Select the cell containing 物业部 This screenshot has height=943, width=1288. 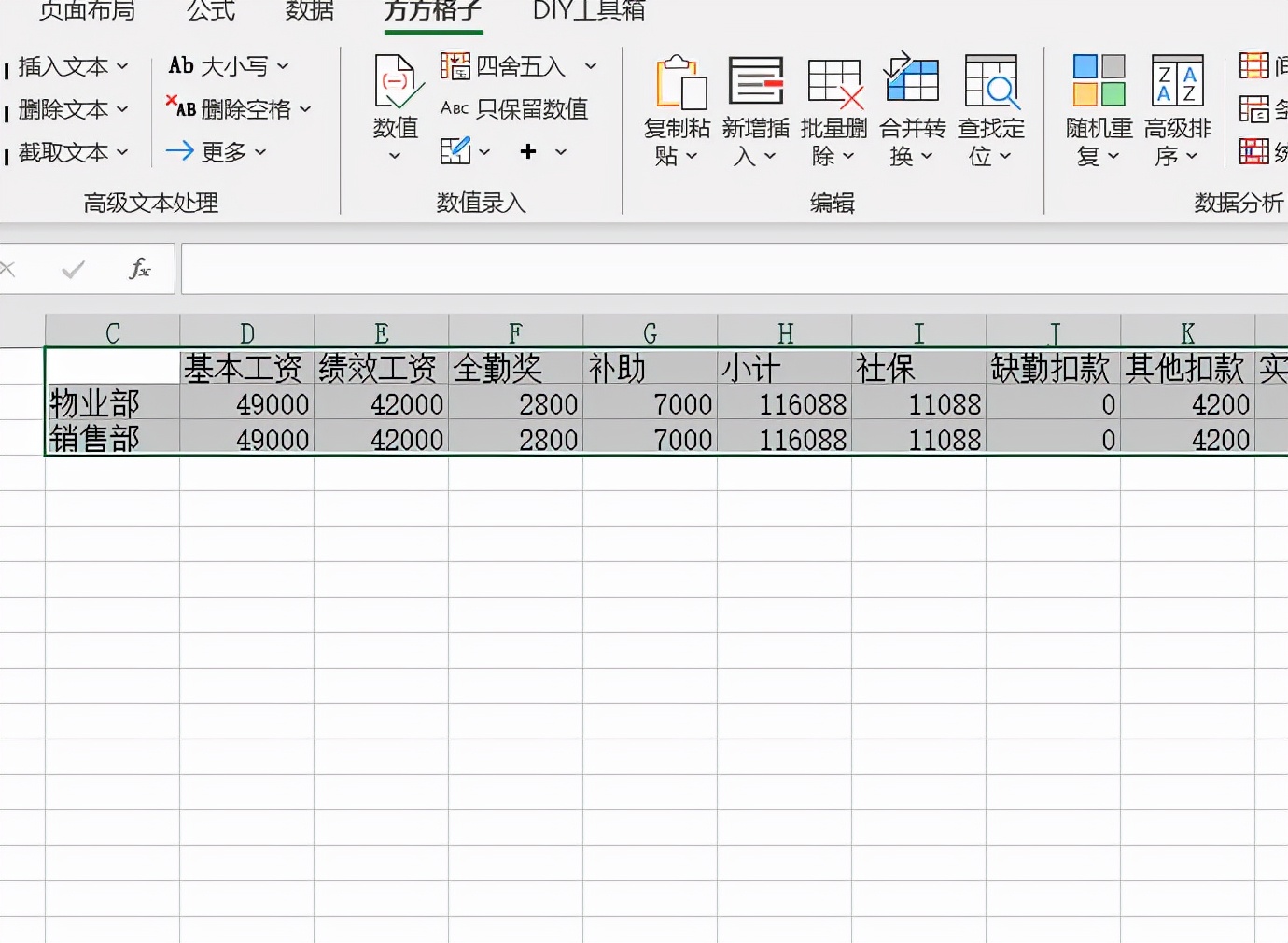105,403
